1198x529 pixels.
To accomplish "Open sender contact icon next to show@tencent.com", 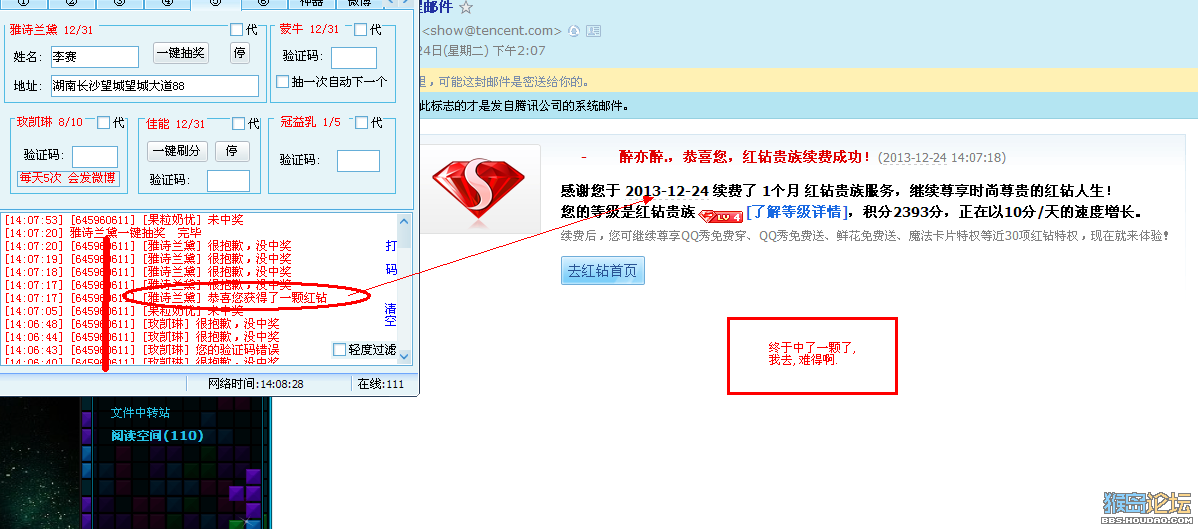I will [x=574, y=31].
